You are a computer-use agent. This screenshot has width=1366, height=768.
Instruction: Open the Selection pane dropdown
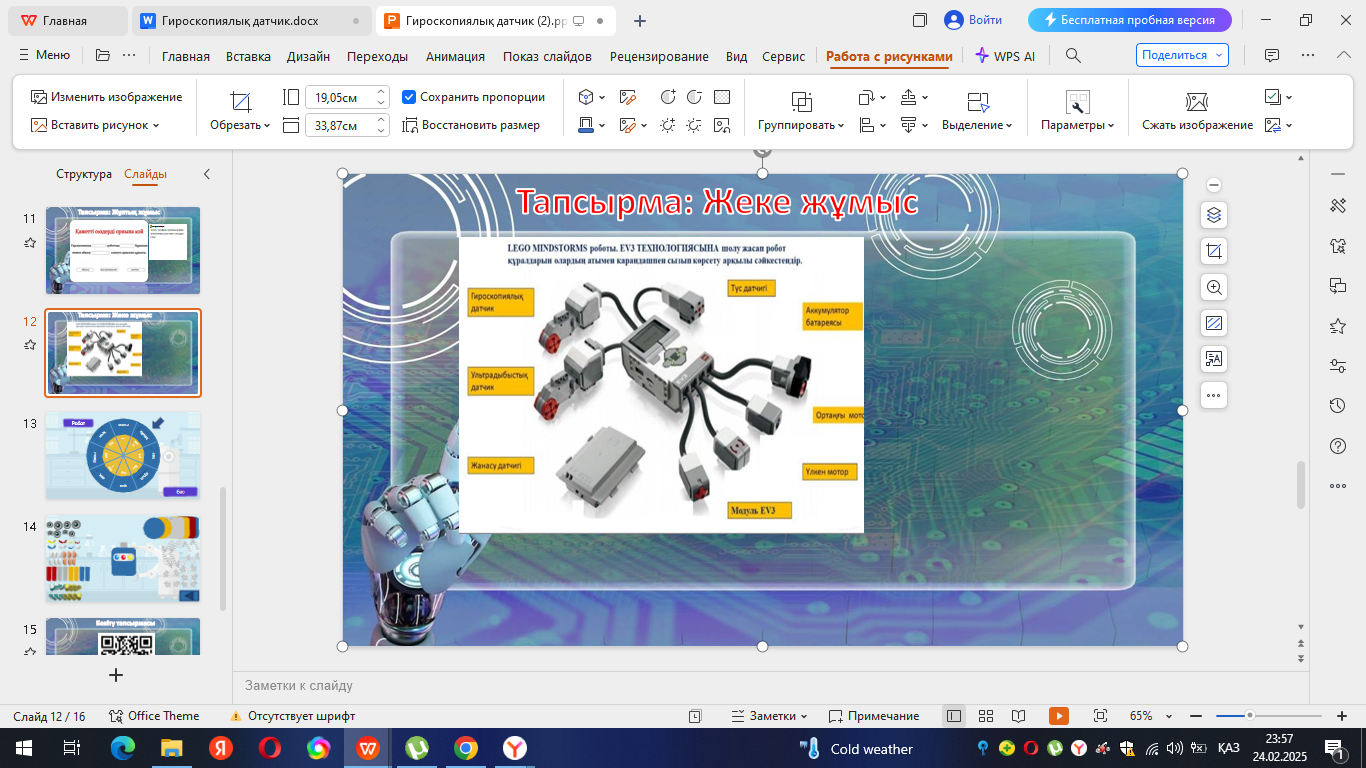click(x=977, y=125)
